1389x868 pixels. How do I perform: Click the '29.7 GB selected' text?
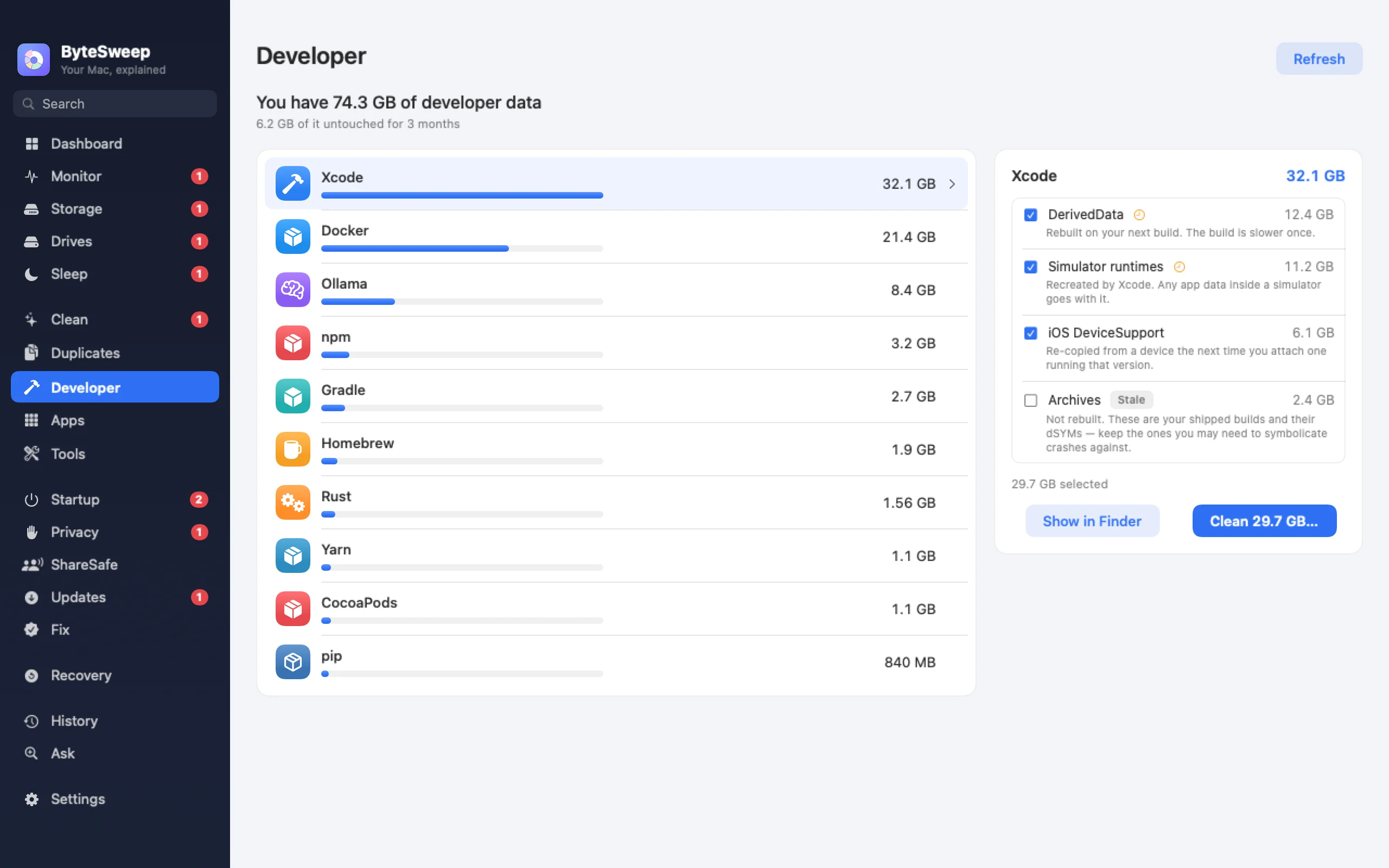tap(1060, 484)
